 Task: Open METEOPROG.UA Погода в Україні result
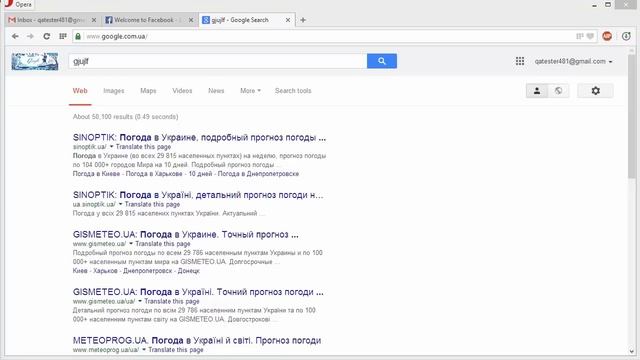[197, 340]
